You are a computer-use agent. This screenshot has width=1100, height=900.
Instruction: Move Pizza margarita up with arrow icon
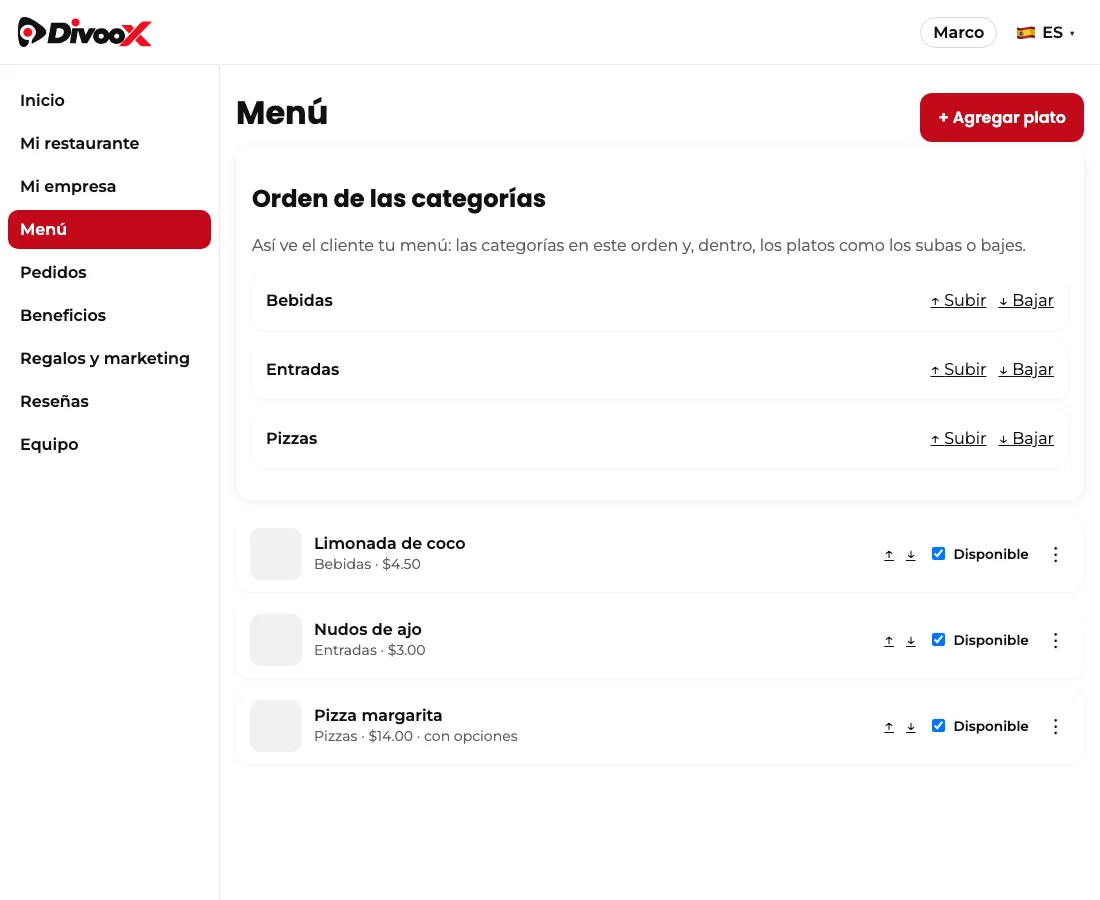[x=889, y=727]
